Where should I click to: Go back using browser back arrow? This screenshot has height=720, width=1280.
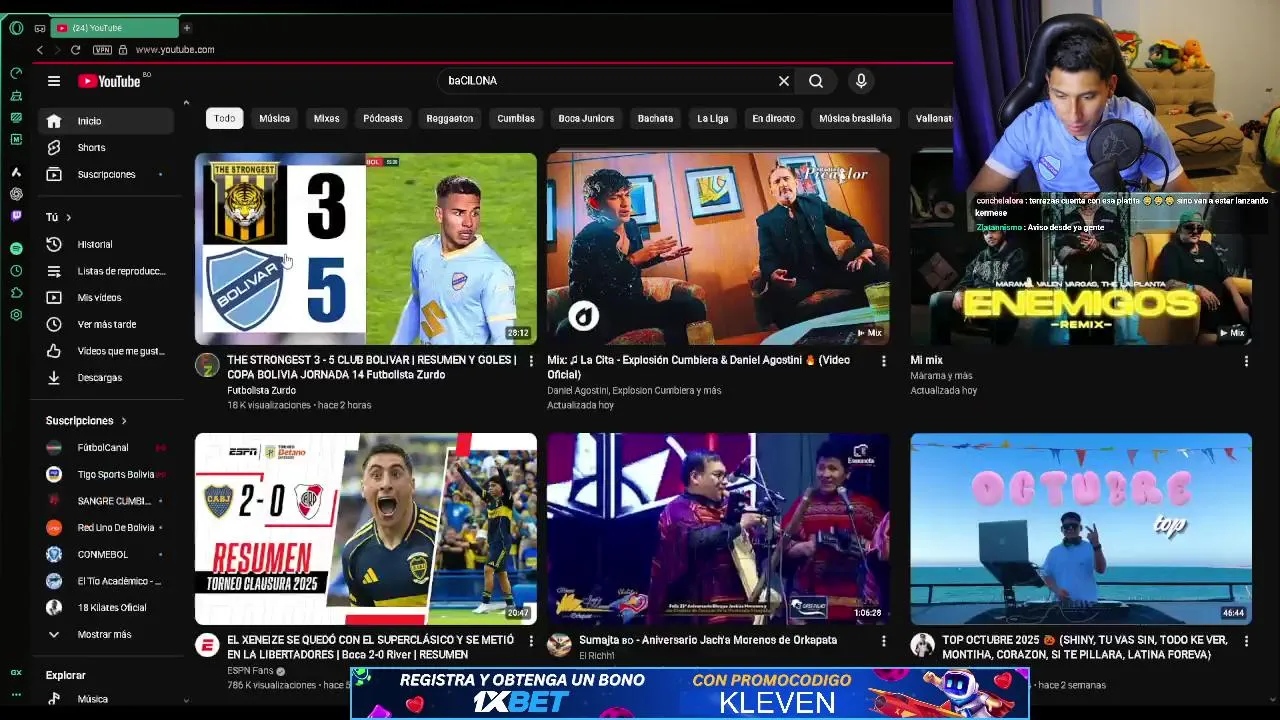(40, 50)
